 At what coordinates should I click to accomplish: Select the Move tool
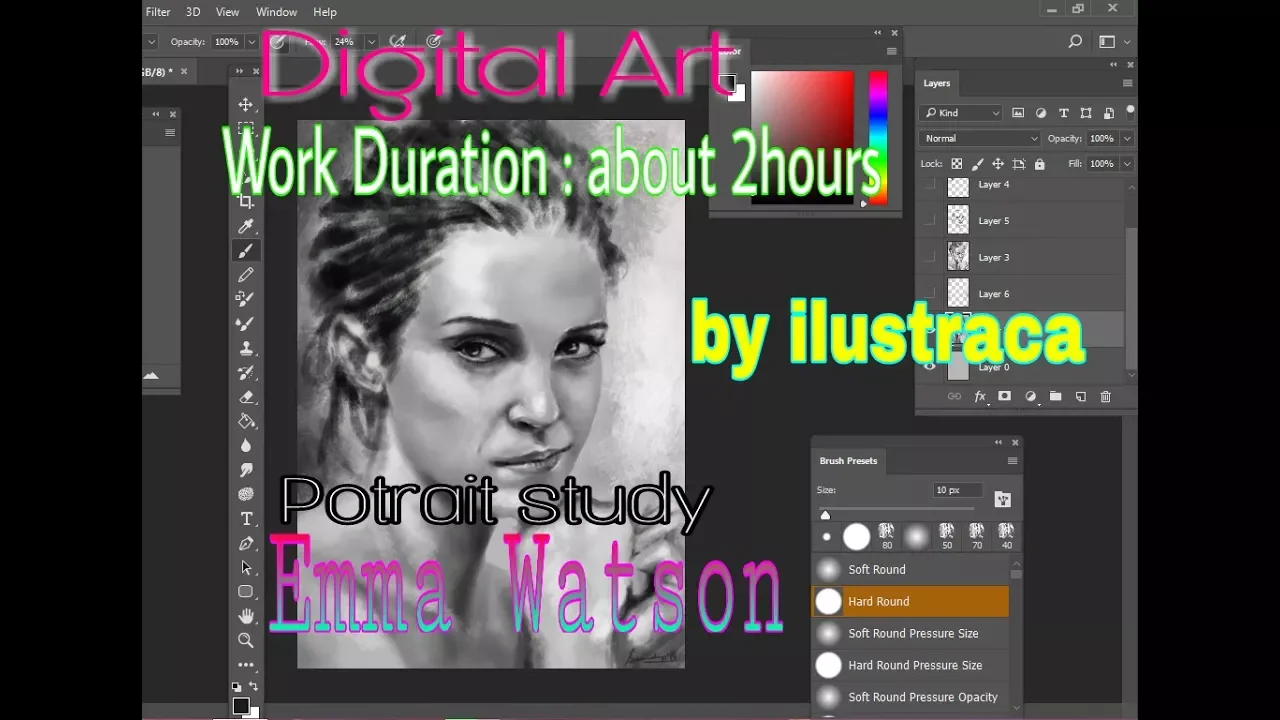point(246,104)
